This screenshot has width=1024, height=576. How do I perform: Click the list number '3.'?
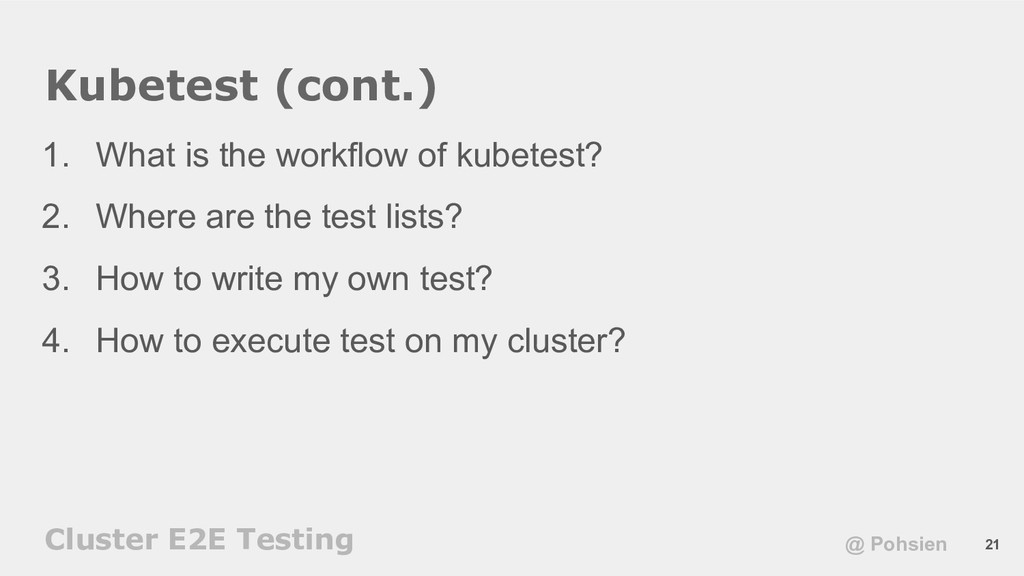point(56,279)
